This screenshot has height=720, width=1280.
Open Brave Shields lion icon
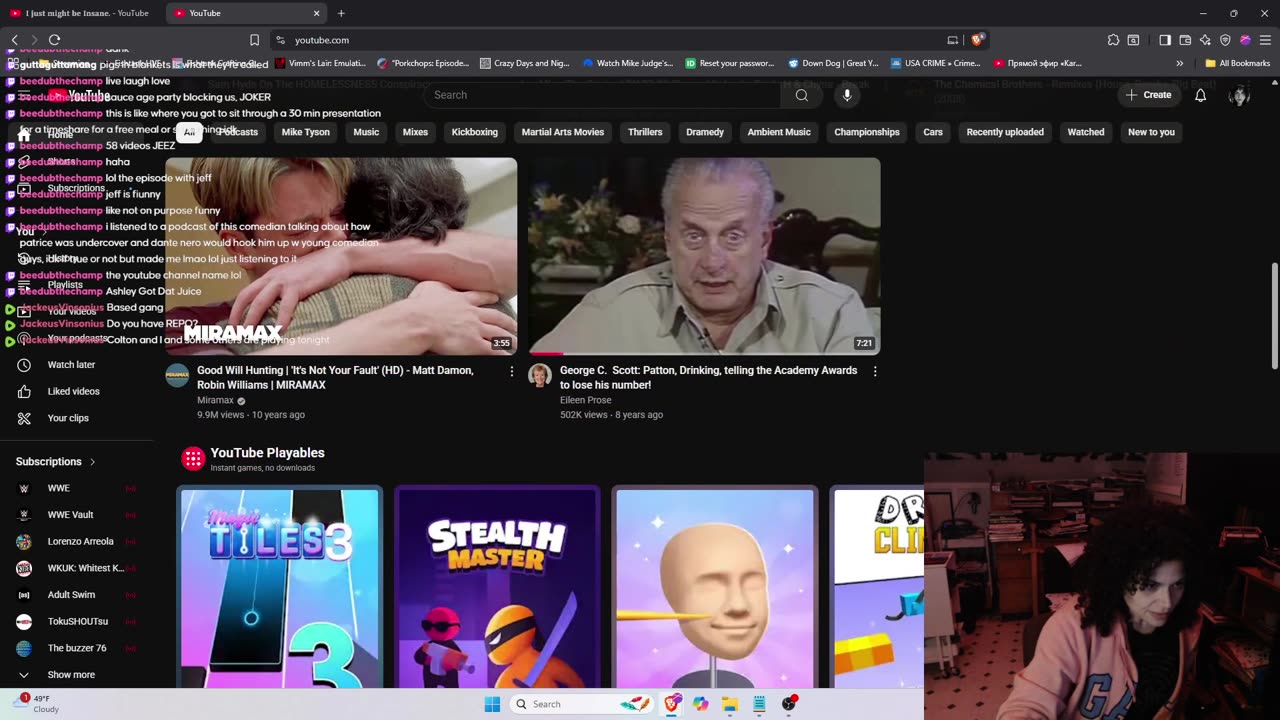(977, 40)
